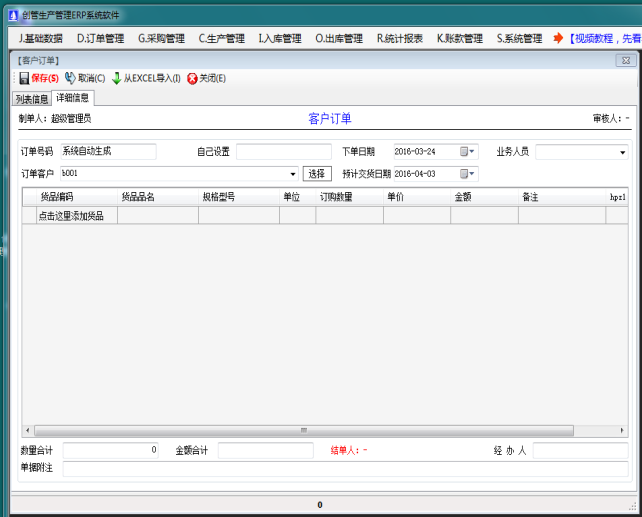Open the R.统计报表 menu
Viewport: 642px width, 517px height.
pos(399,39)
